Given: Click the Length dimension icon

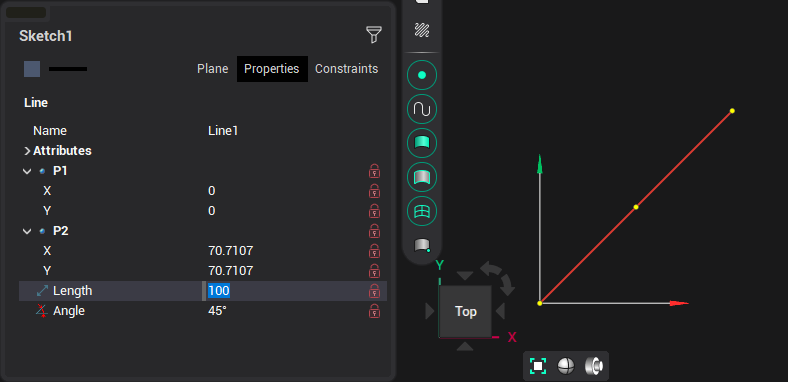Looking at the screenshot, I should pos(42,291).
